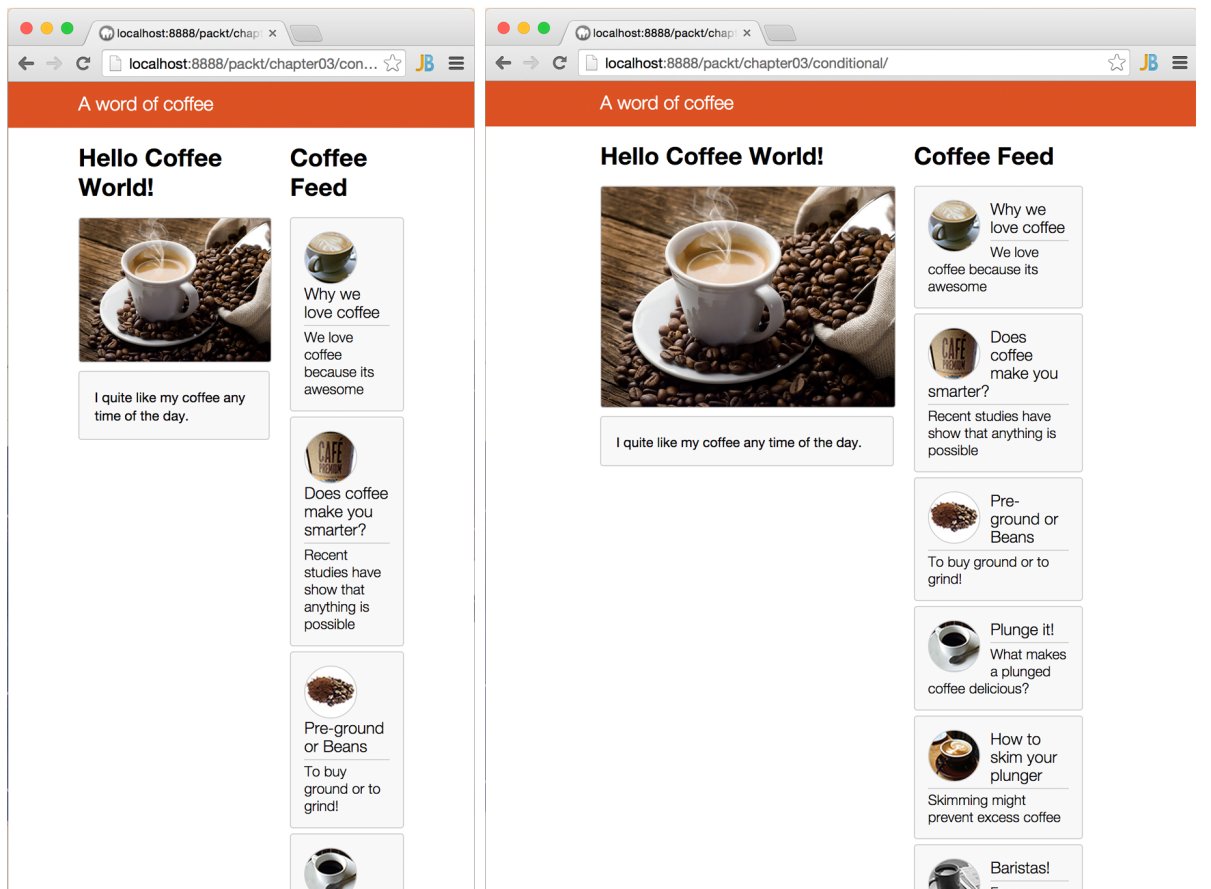
Task: Click the address bar in left window
Action: (254, 64)
